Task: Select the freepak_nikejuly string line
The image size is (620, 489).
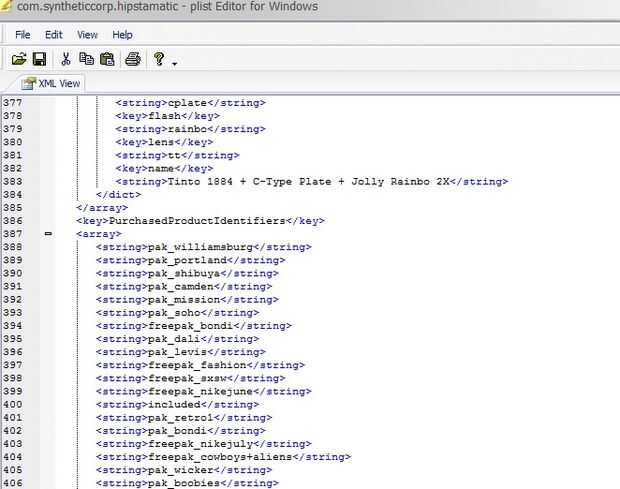Action: (x=204, y=444)
